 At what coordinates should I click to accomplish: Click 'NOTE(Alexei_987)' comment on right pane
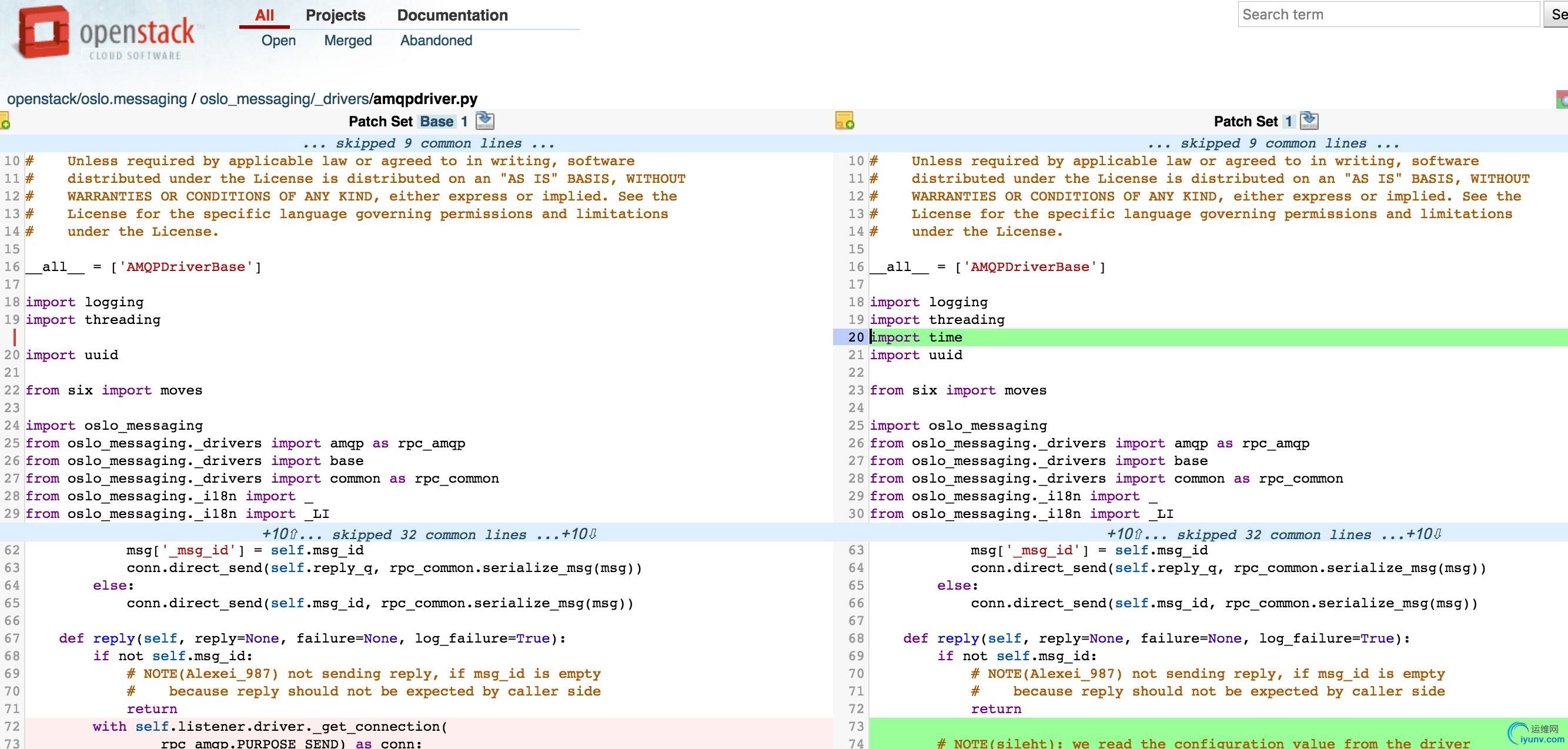pos(1208,674)
